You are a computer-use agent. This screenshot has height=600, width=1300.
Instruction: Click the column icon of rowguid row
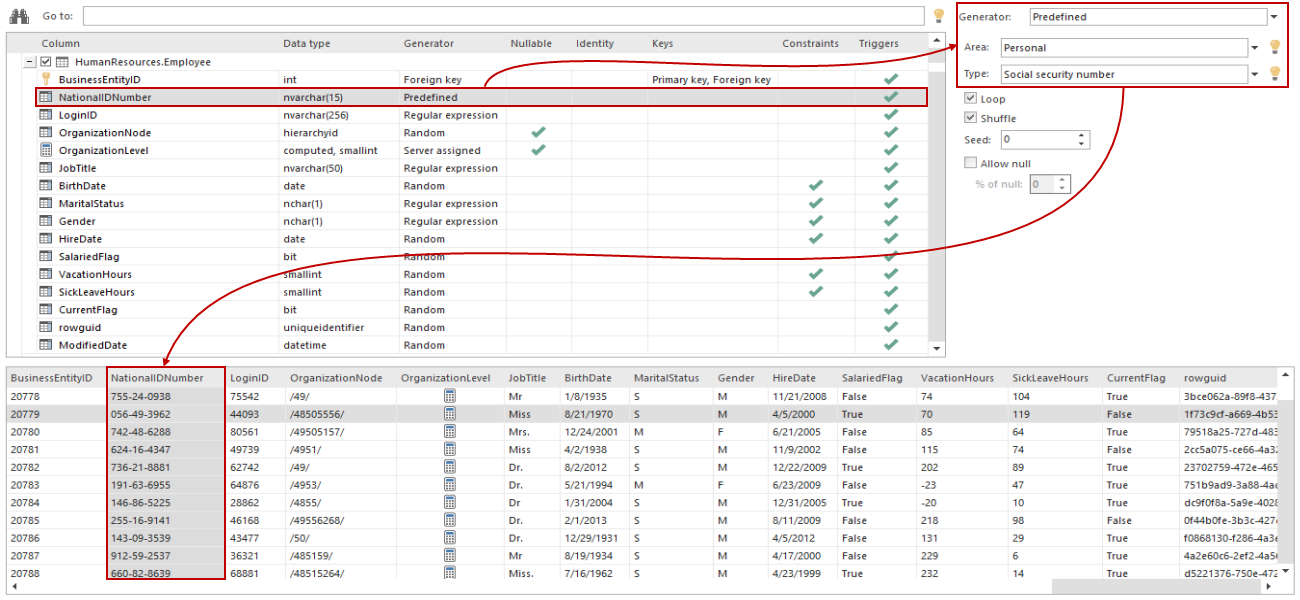click(45, 327)
